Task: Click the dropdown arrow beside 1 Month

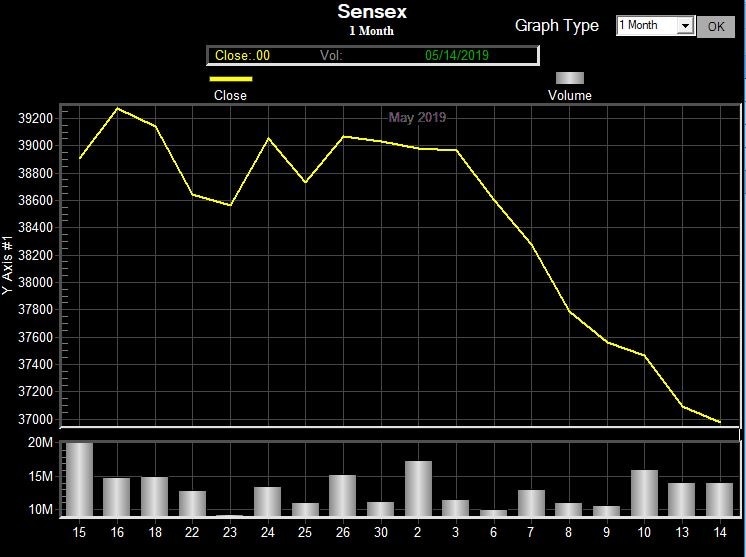Action: tap(685, 26)
